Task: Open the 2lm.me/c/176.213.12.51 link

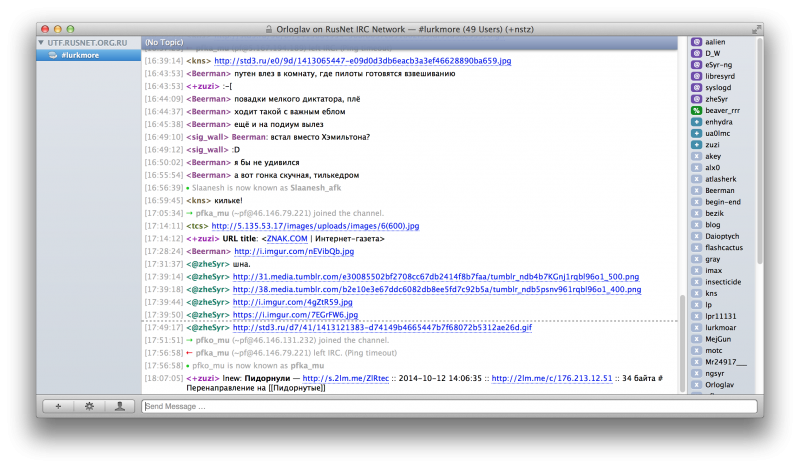Action: (x=552, y=379)
